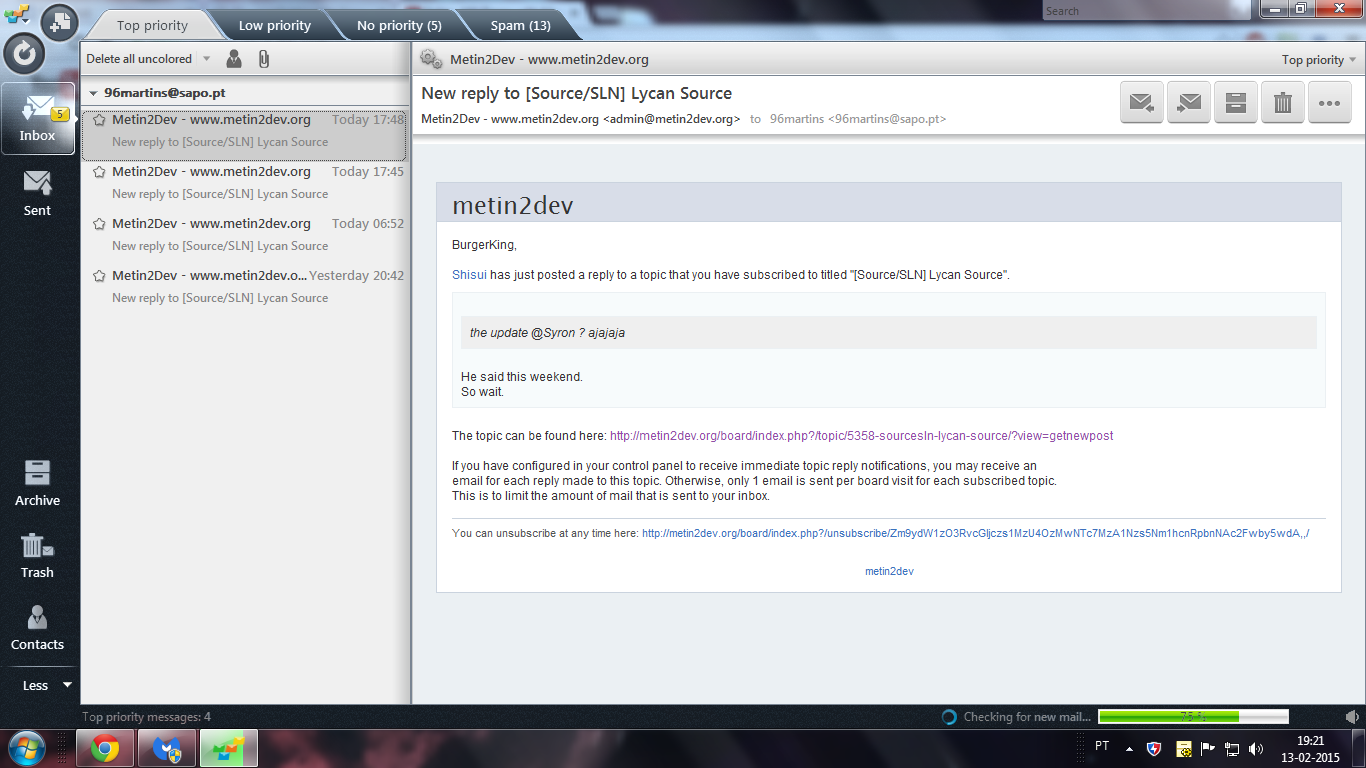Open the colored blocks application menu
Image resolution: width=1366 pixels, height=768 pixels.
pyautogui.click(x=16, y=15)
